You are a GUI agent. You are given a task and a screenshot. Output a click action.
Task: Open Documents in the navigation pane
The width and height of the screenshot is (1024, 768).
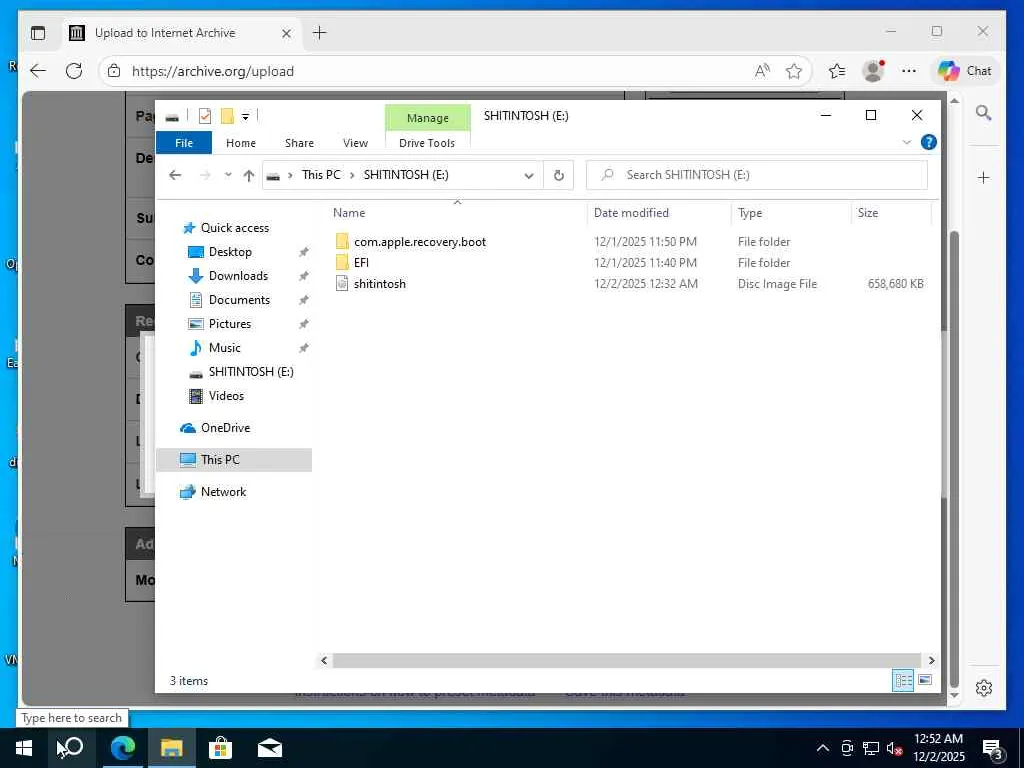(239, 300)
